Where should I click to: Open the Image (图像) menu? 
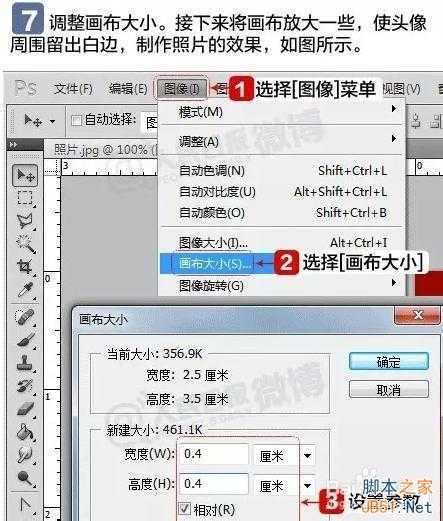[x=182, y=89]
